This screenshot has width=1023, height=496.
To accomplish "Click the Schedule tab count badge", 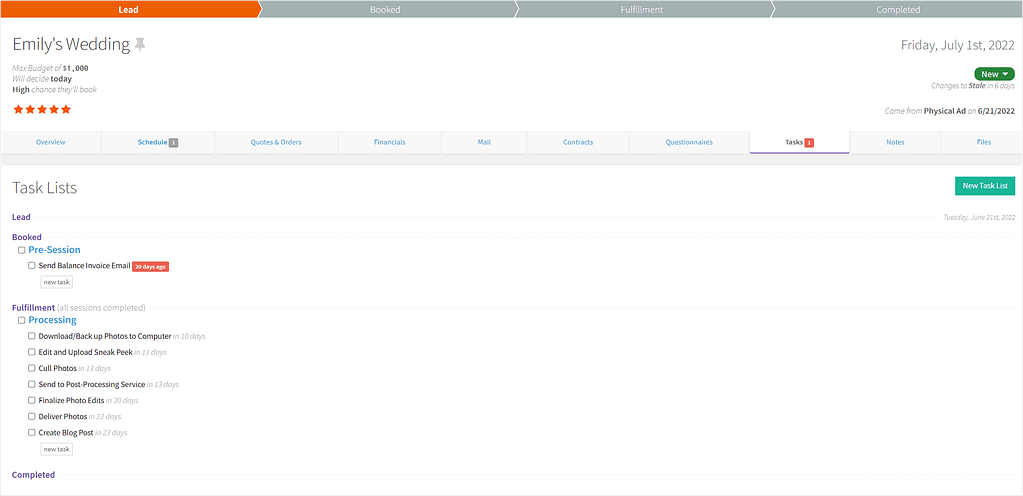I will click(174, 142).
